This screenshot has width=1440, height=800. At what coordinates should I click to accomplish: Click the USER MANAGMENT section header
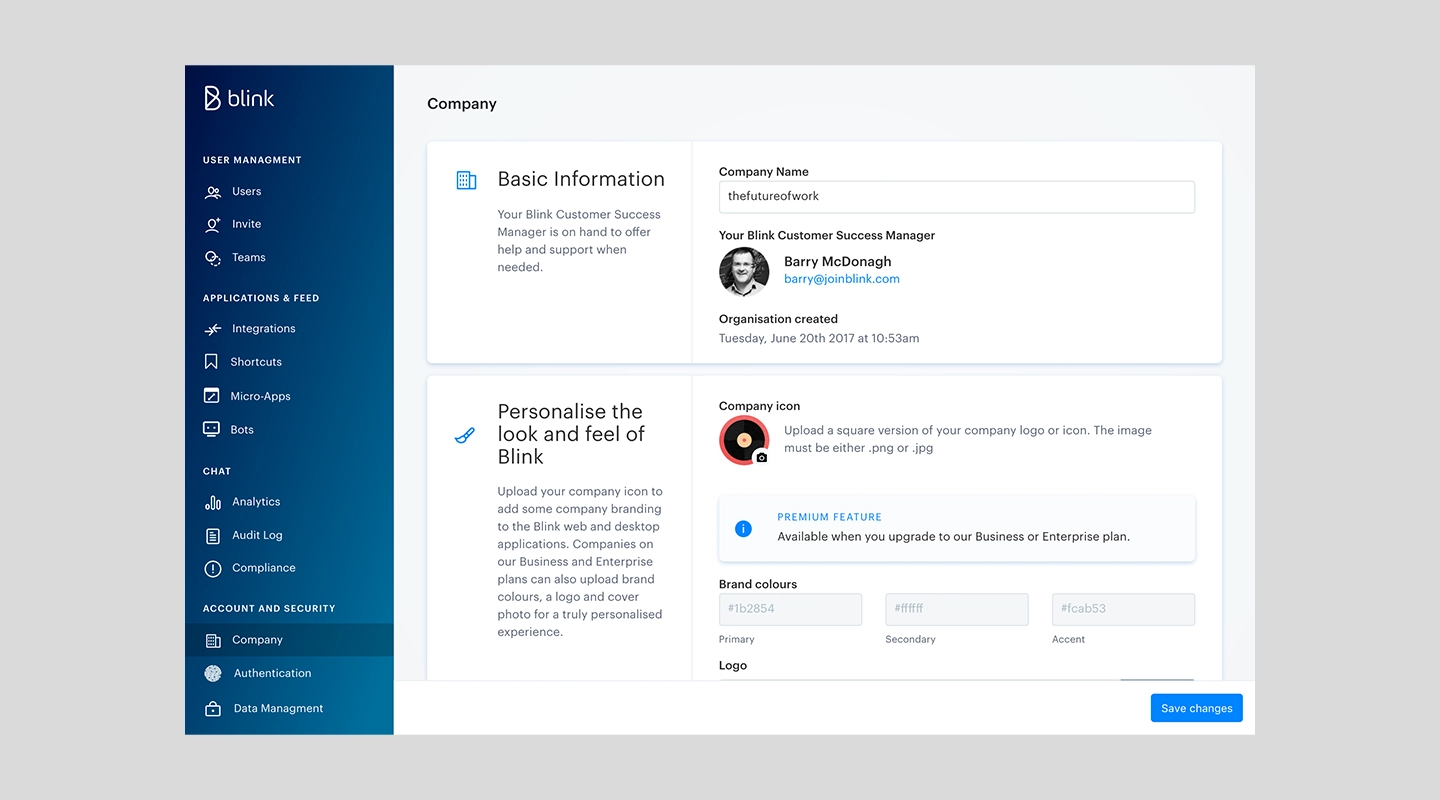252,160
